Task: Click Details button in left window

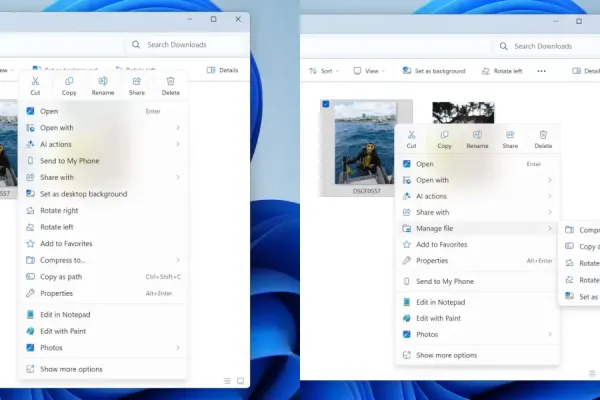Action: (222, 70)
